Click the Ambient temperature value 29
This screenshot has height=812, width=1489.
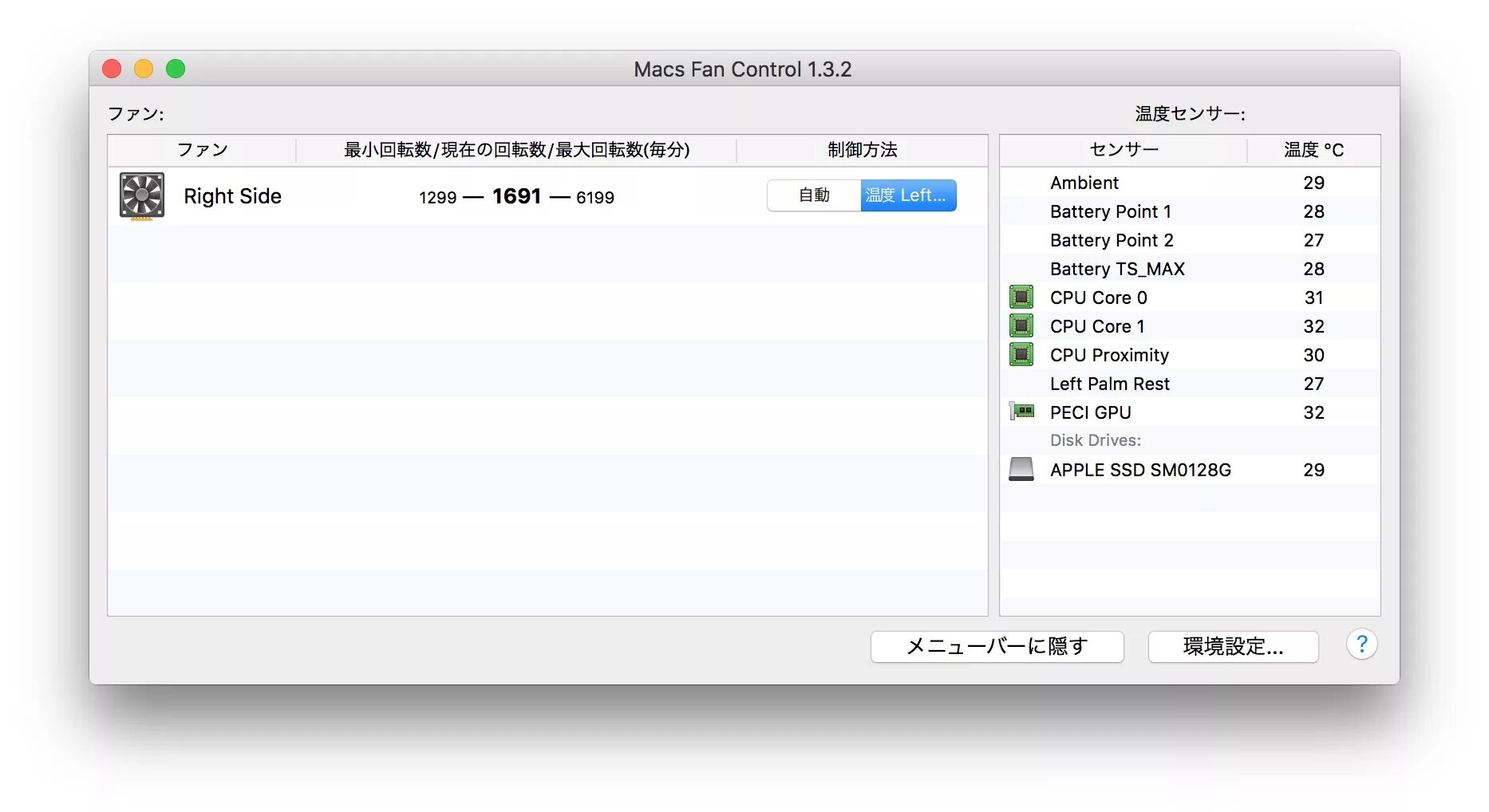click(x=1313, y=183)
